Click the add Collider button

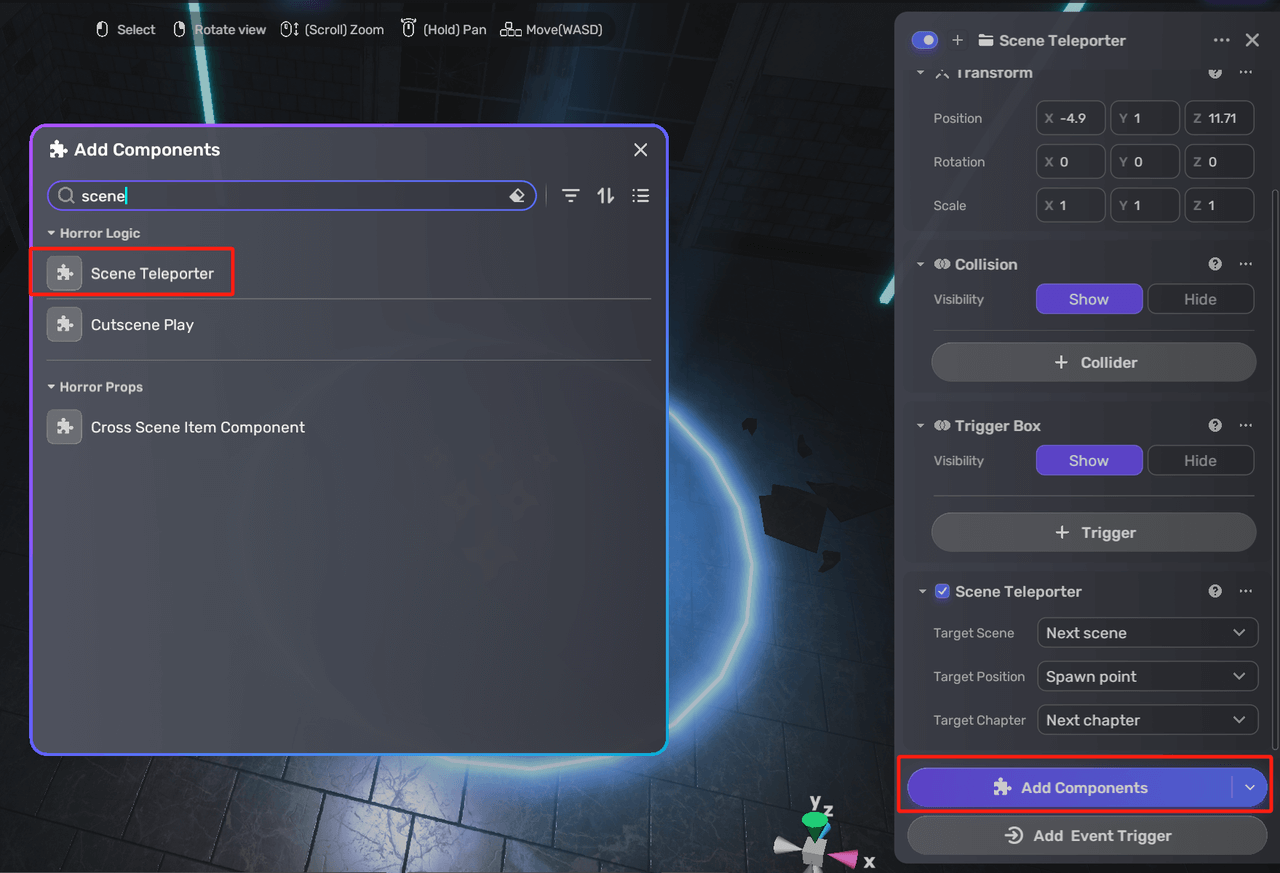(1093, 362)
